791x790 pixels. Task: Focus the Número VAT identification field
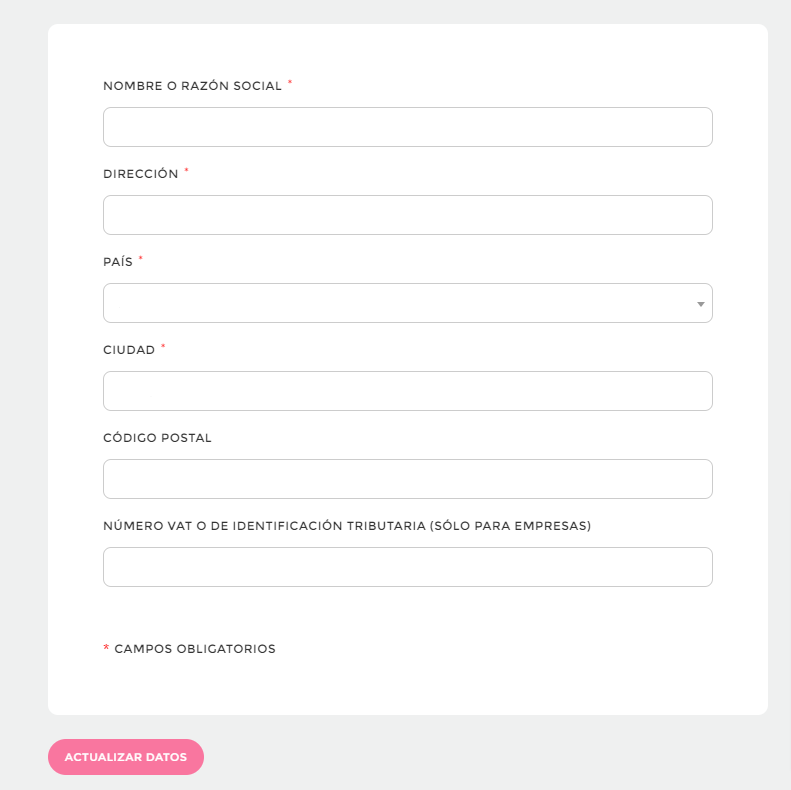click(407, 567)
